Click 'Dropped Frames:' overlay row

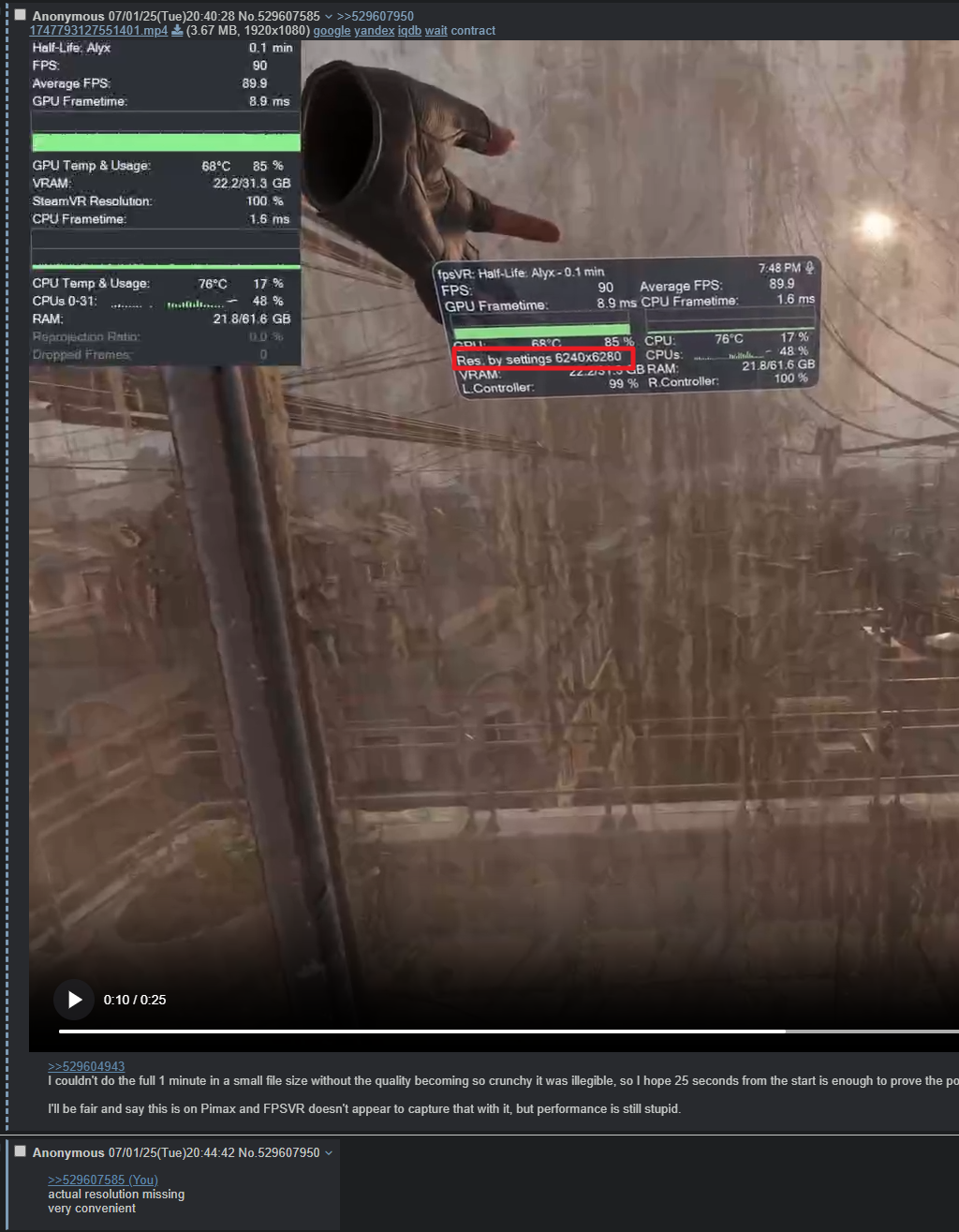[161, 355]
